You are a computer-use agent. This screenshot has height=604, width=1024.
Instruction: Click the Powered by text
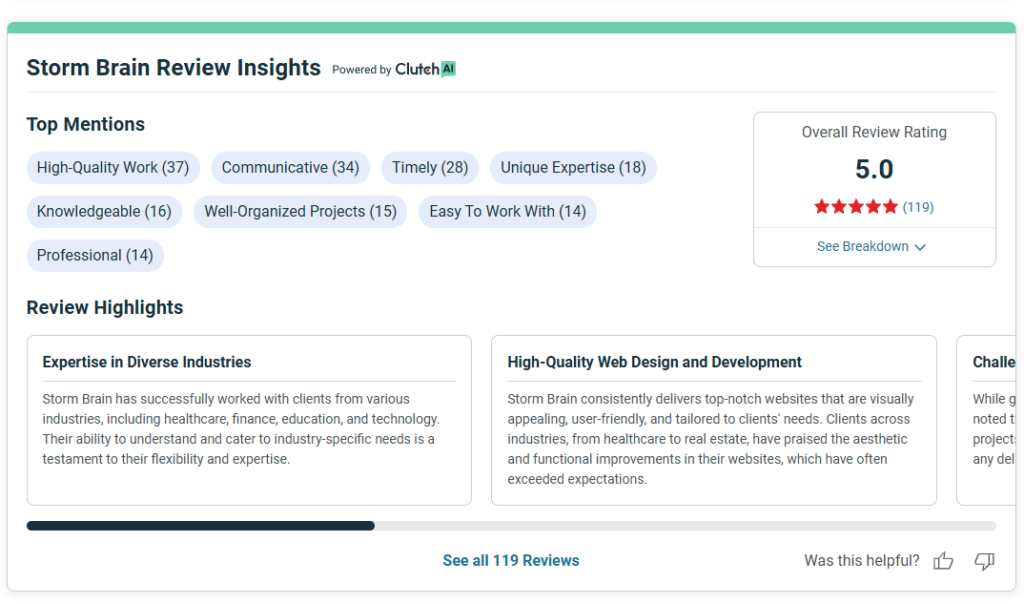(361, 70)
